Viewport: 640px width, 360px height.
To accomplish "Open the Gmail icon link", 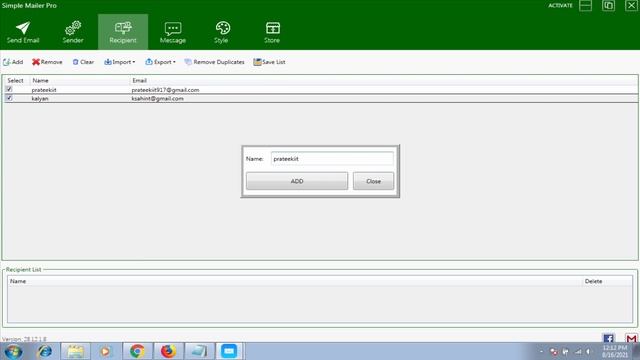I will (631, 338).
